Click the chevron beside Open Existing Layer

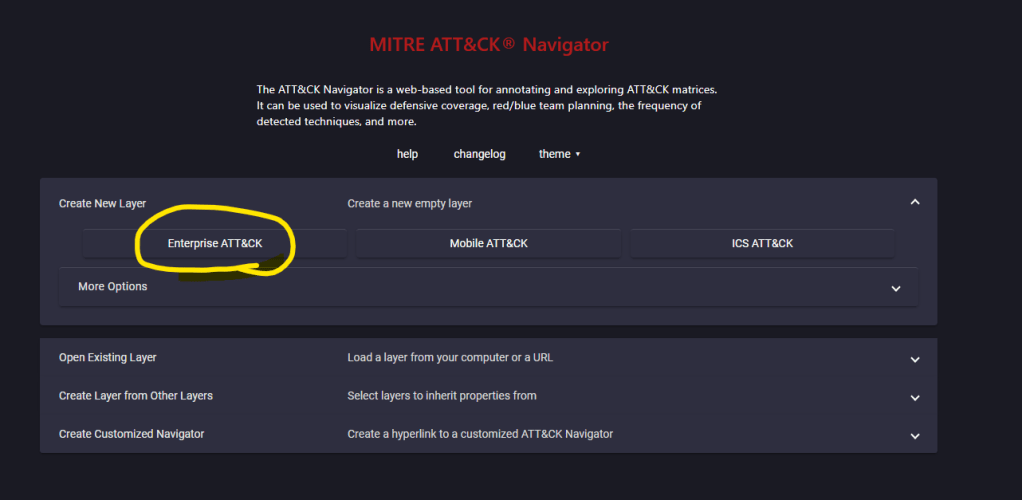click(x=914, y=360)
